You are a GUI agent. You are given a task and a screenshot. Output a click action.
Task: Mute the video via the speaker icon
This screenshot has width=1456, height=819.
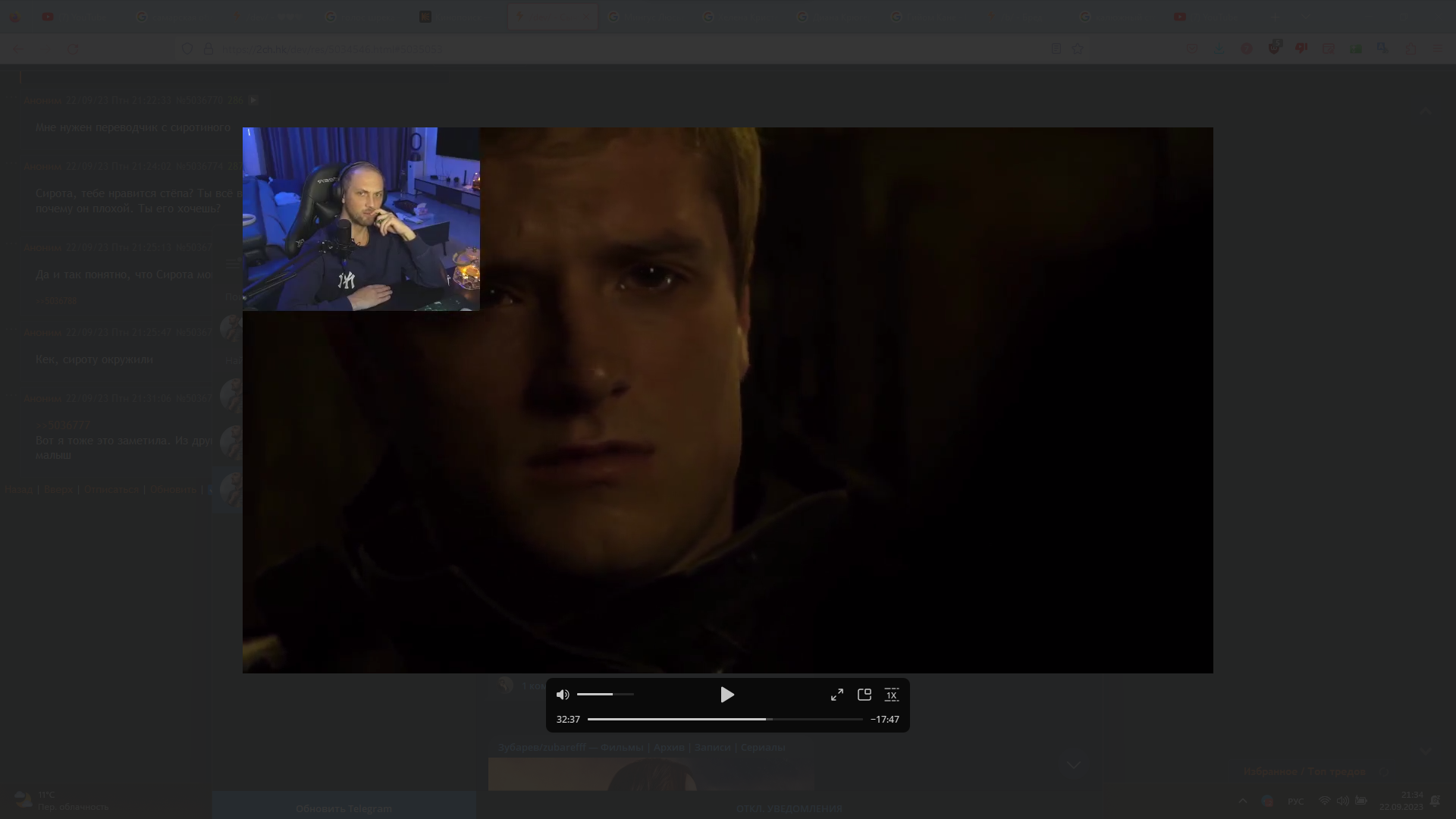pos(563,695)
